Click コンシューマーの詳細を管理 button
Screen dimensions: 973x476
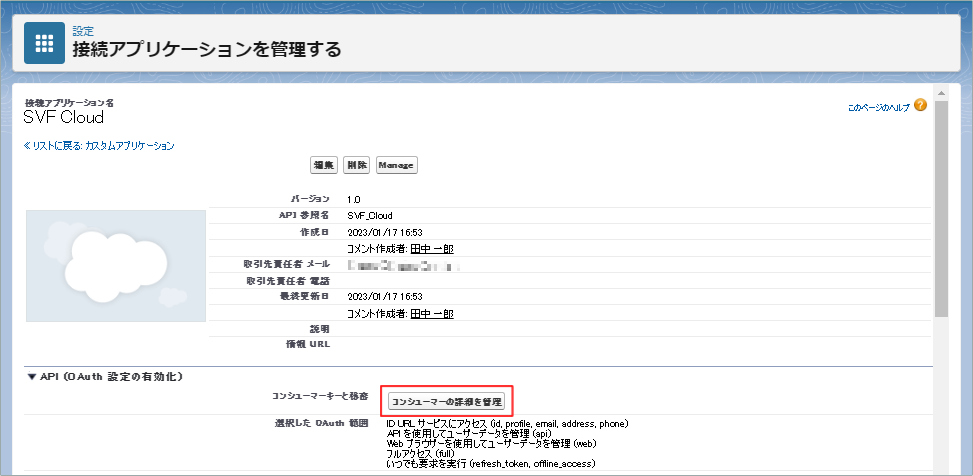click(x=447, y=402)
